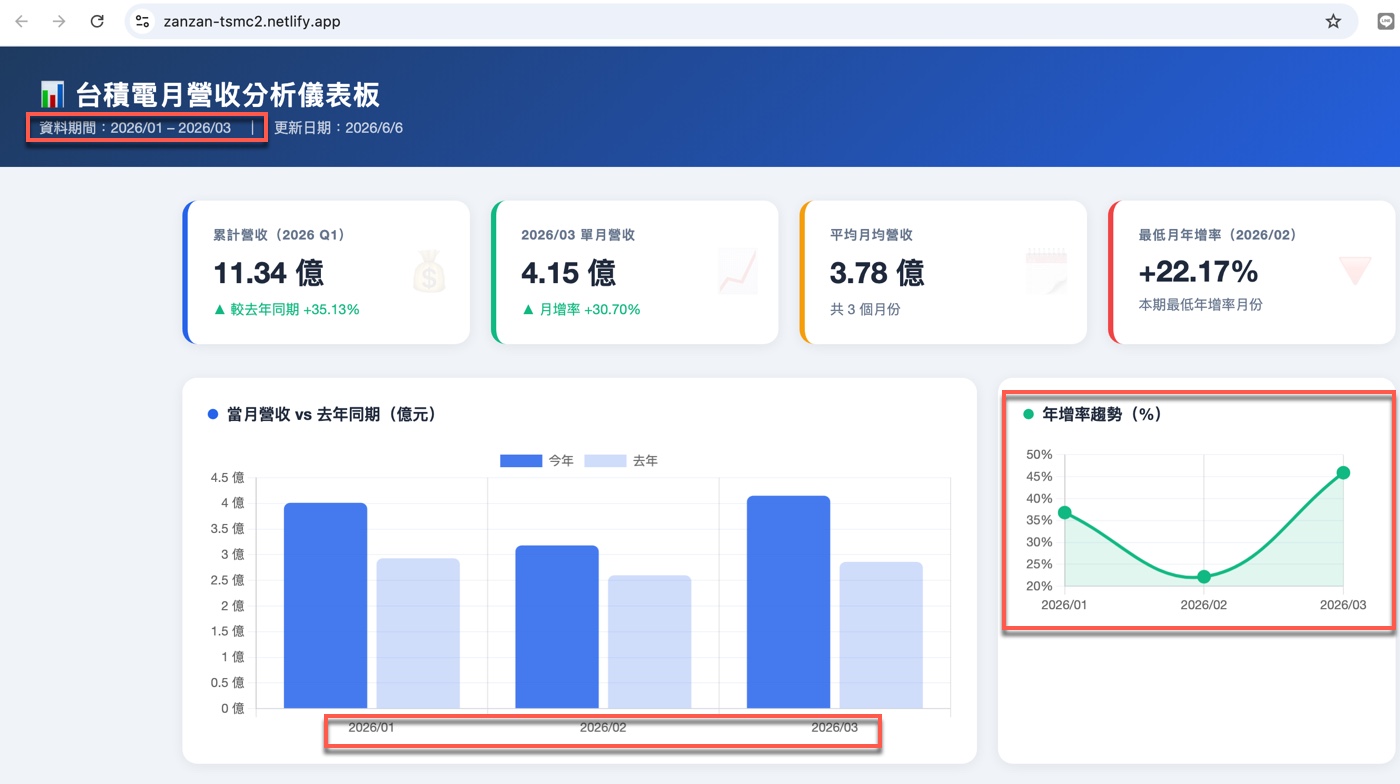Click the chat extension icon in the browser toolbar
This screenshot has height=784, width=1400.
1385,21
